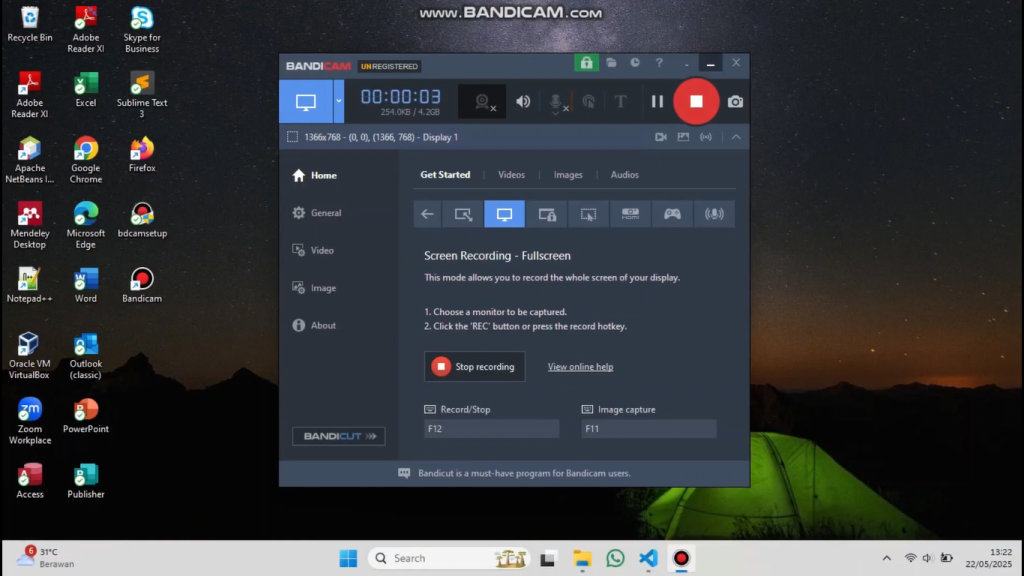
Task: Show hidden system tray icons
Action: (x=886, y=558)
